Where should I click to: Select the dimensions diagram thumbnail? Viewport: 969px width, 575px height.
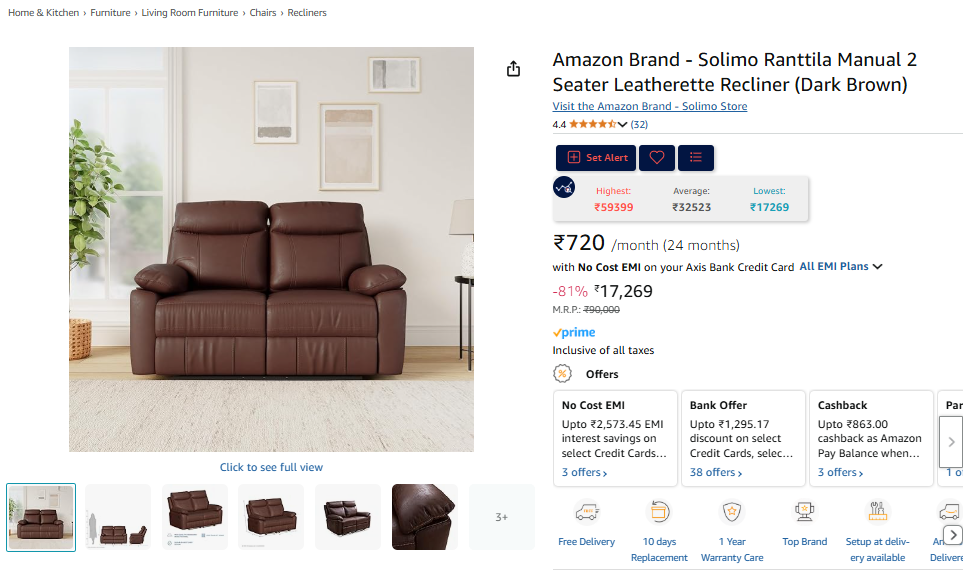[118, 517]
